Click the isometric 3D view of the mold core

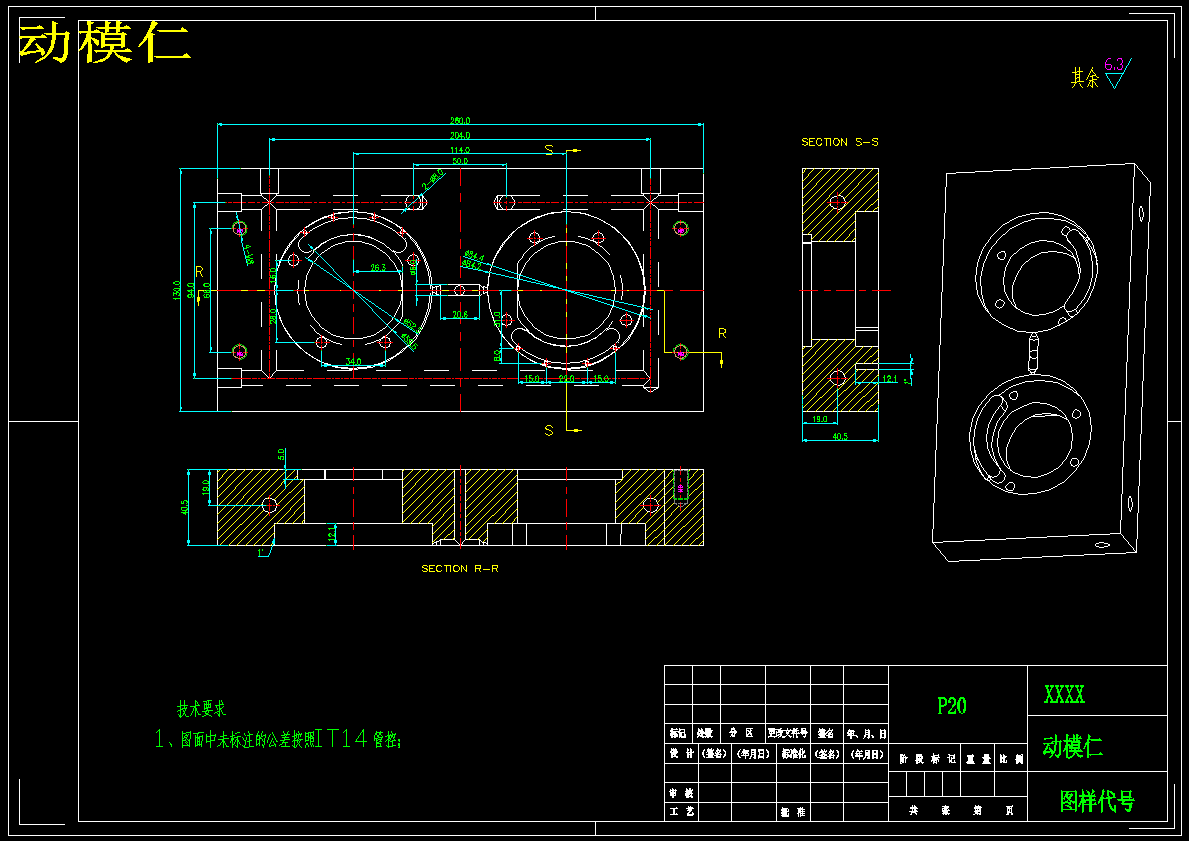click(x=1040, y=362)
